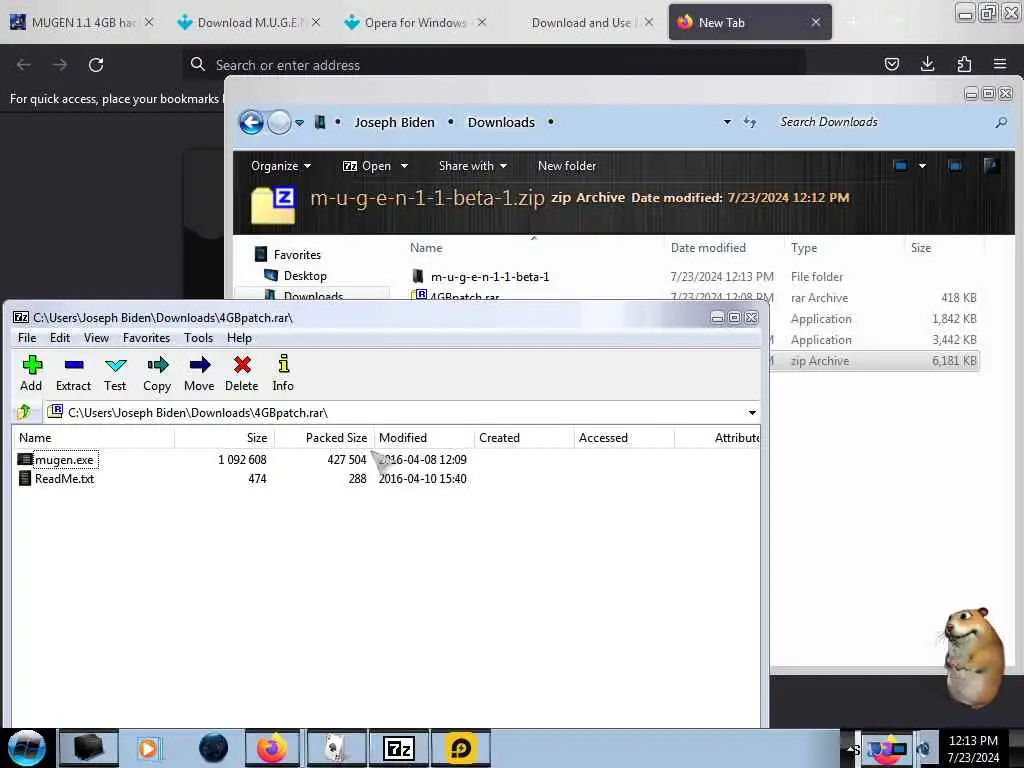Sort Explorer files by Date modified
The width and height of the screenshot is (1024, 768).
708,248
